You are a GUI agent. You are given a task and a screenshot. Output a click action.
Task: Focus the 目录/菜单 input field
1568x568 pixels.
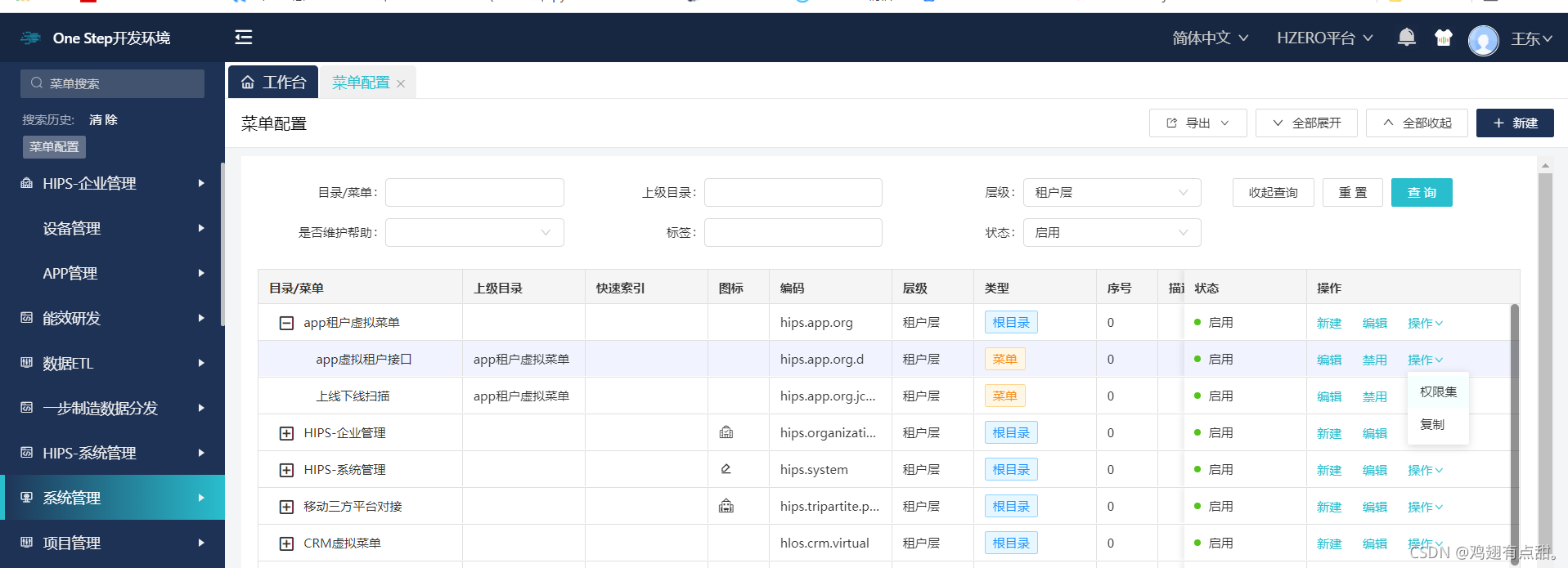474,192
